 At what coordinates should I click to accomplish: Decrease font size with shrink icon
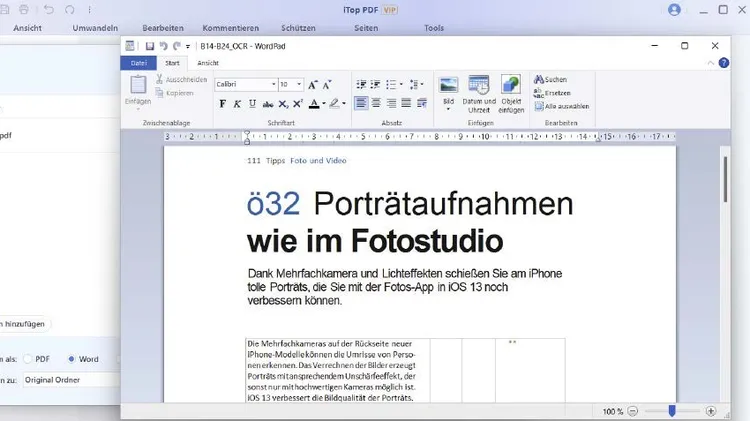coord(327,85)
